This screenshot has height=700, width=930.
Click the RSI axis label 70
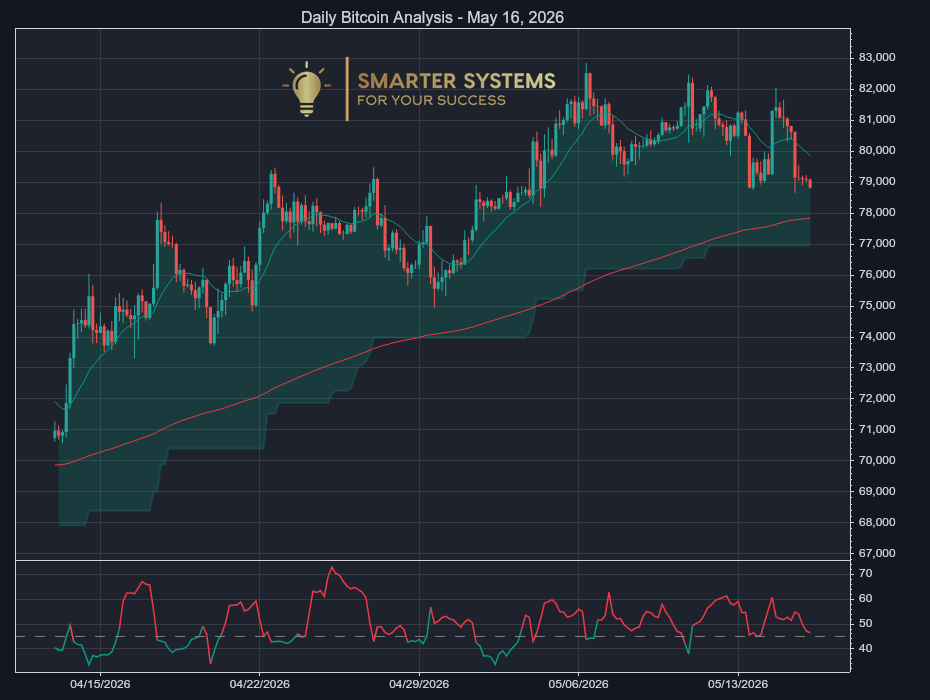pyautogui.click(x=865, y=574)
